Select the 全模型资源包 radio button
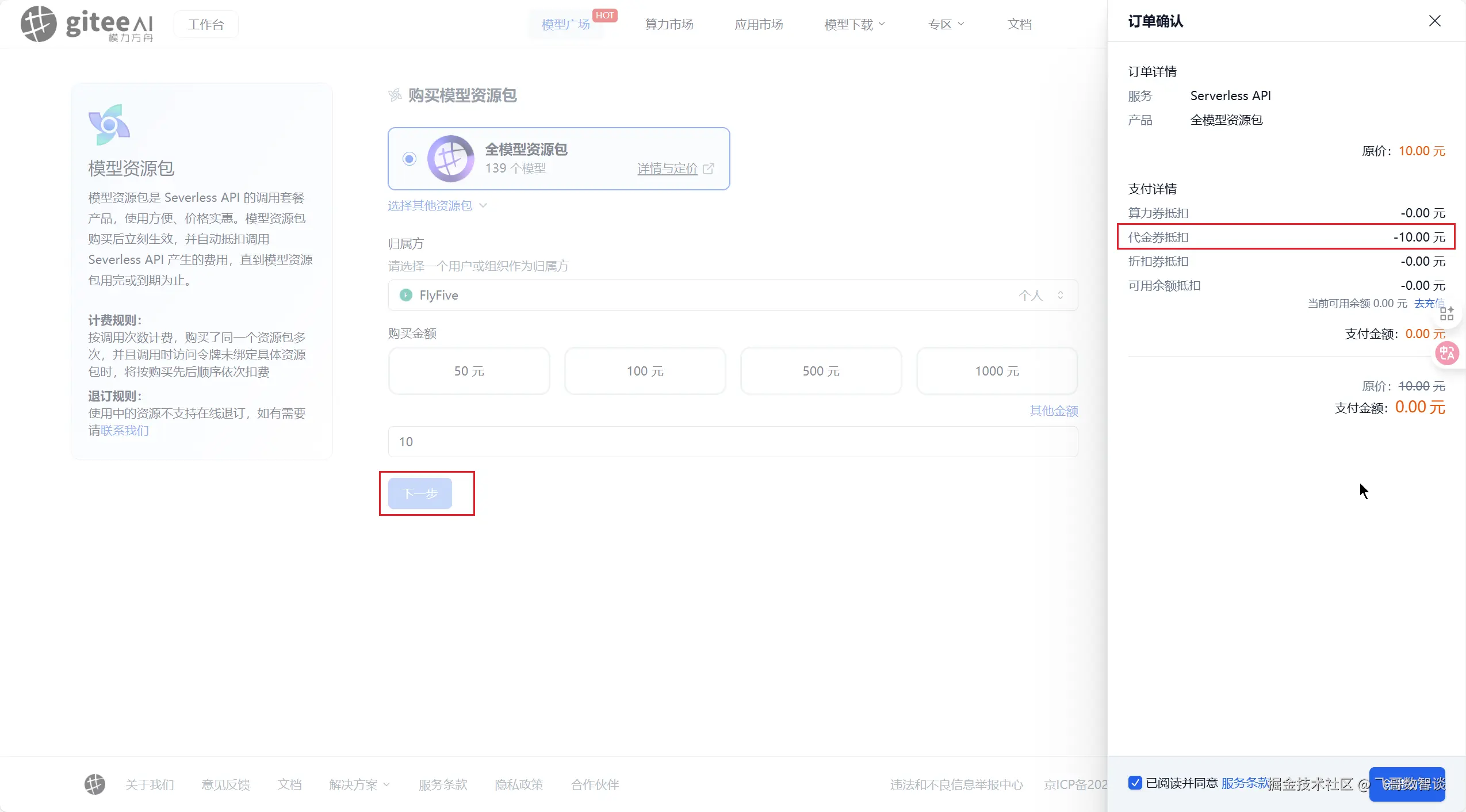 tap(409, 159)
